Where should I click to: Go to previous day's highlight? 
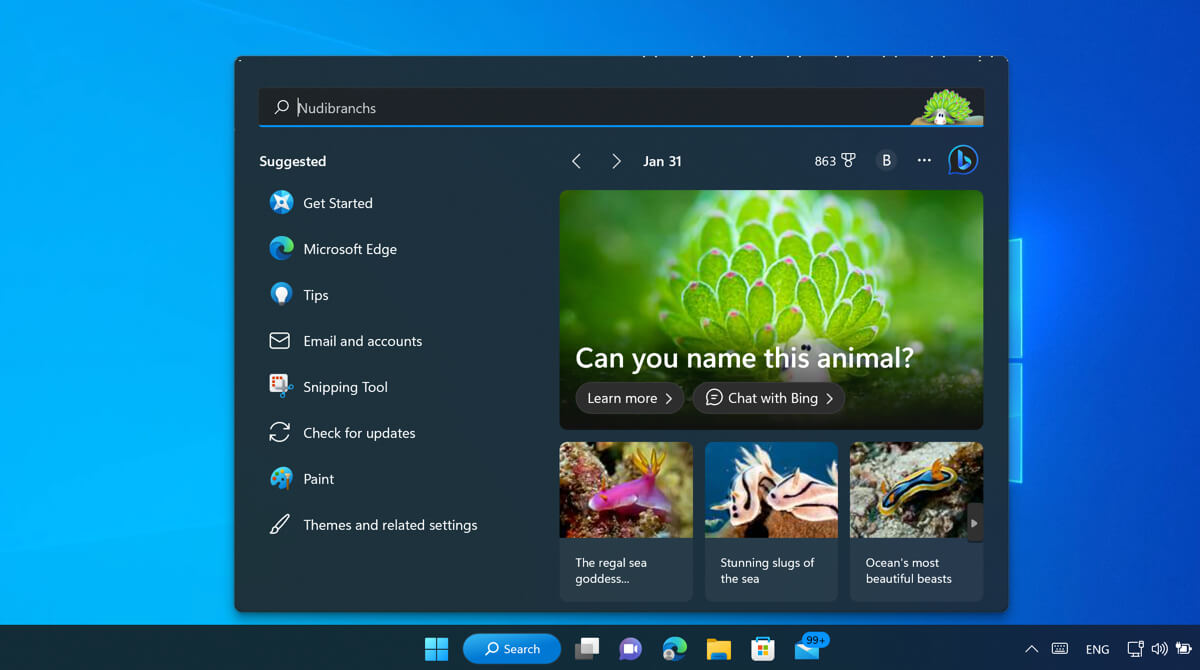[x=576, y=161]
